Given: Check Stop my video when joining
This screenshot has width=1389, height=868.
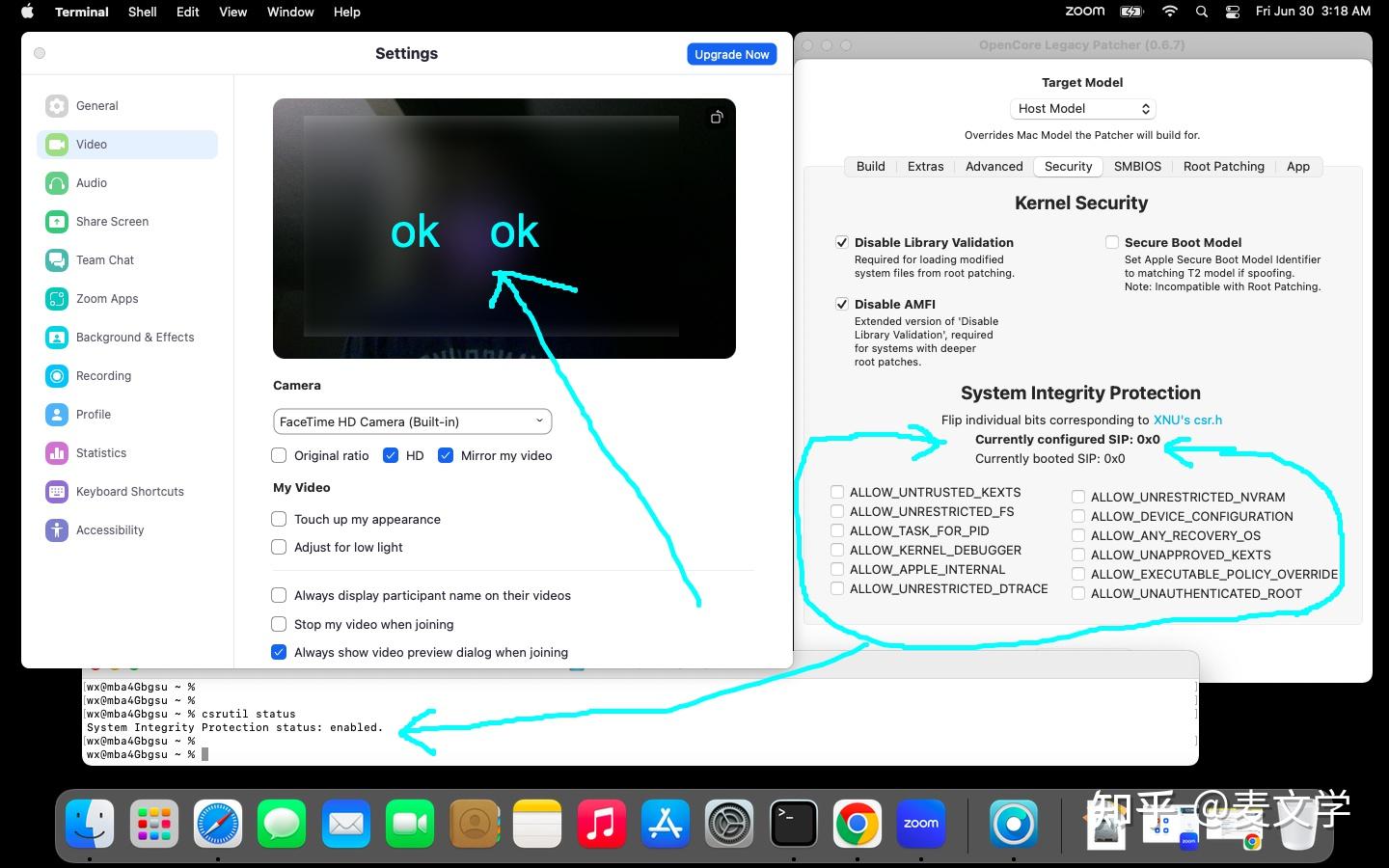Looking at the screenshot, I should [279, 624].
